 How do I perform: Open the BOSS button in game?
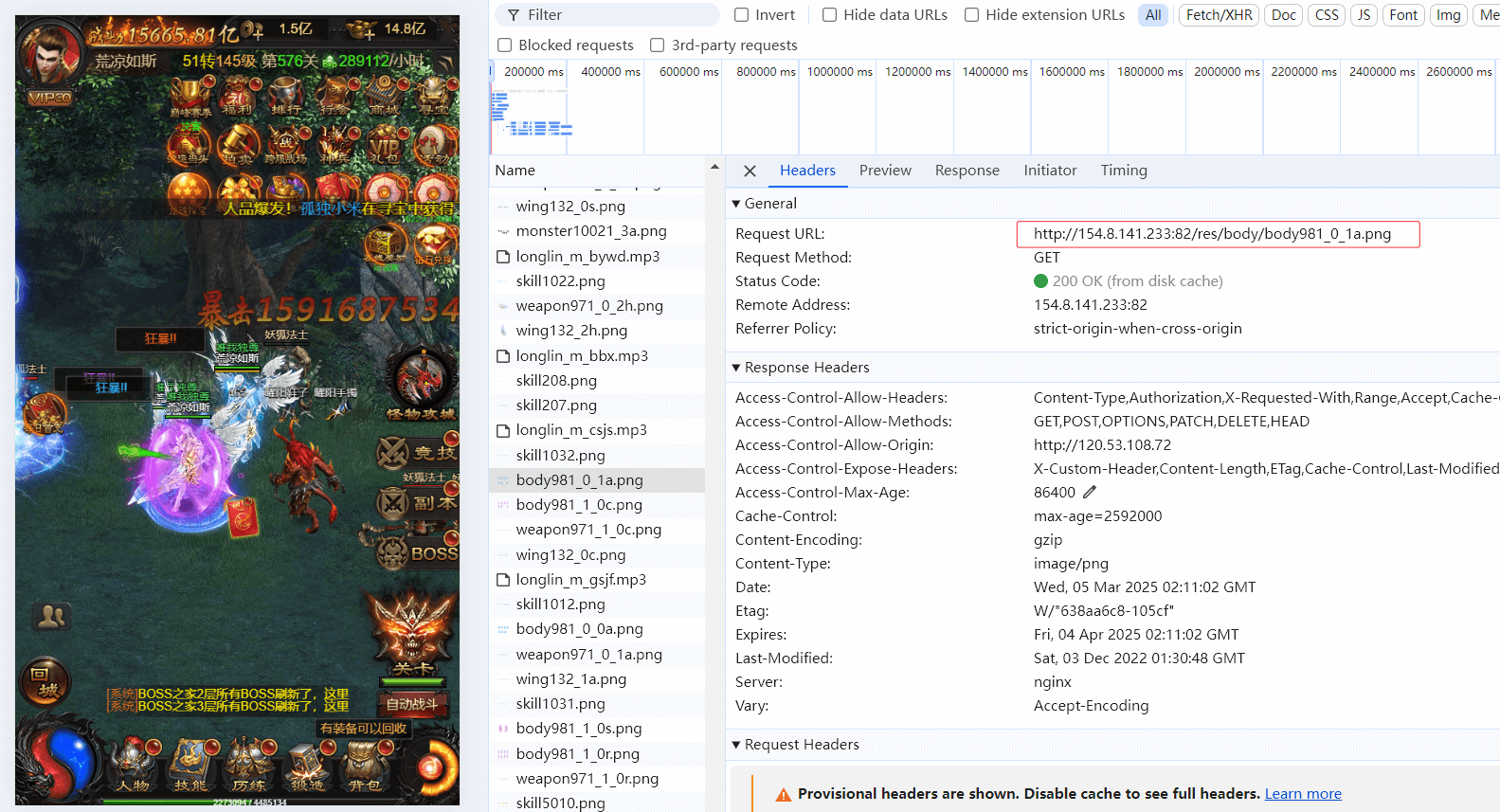click(418, 553)
